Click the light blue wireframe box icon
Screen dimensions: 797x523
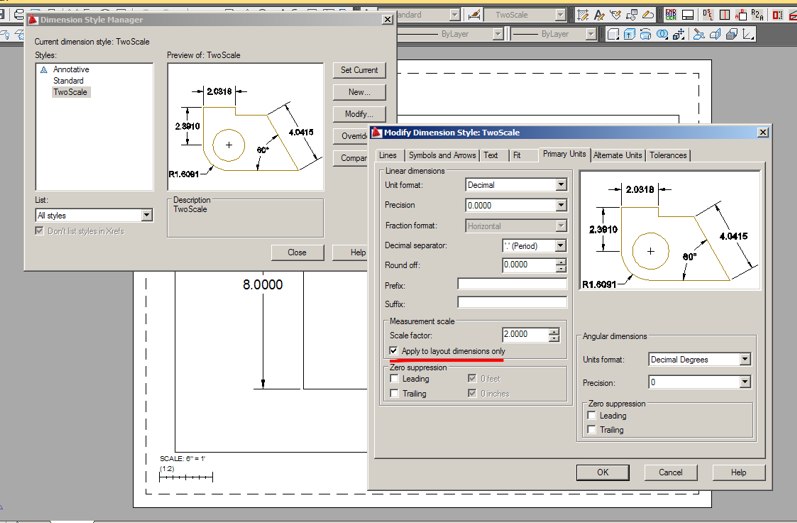[715, 35]
